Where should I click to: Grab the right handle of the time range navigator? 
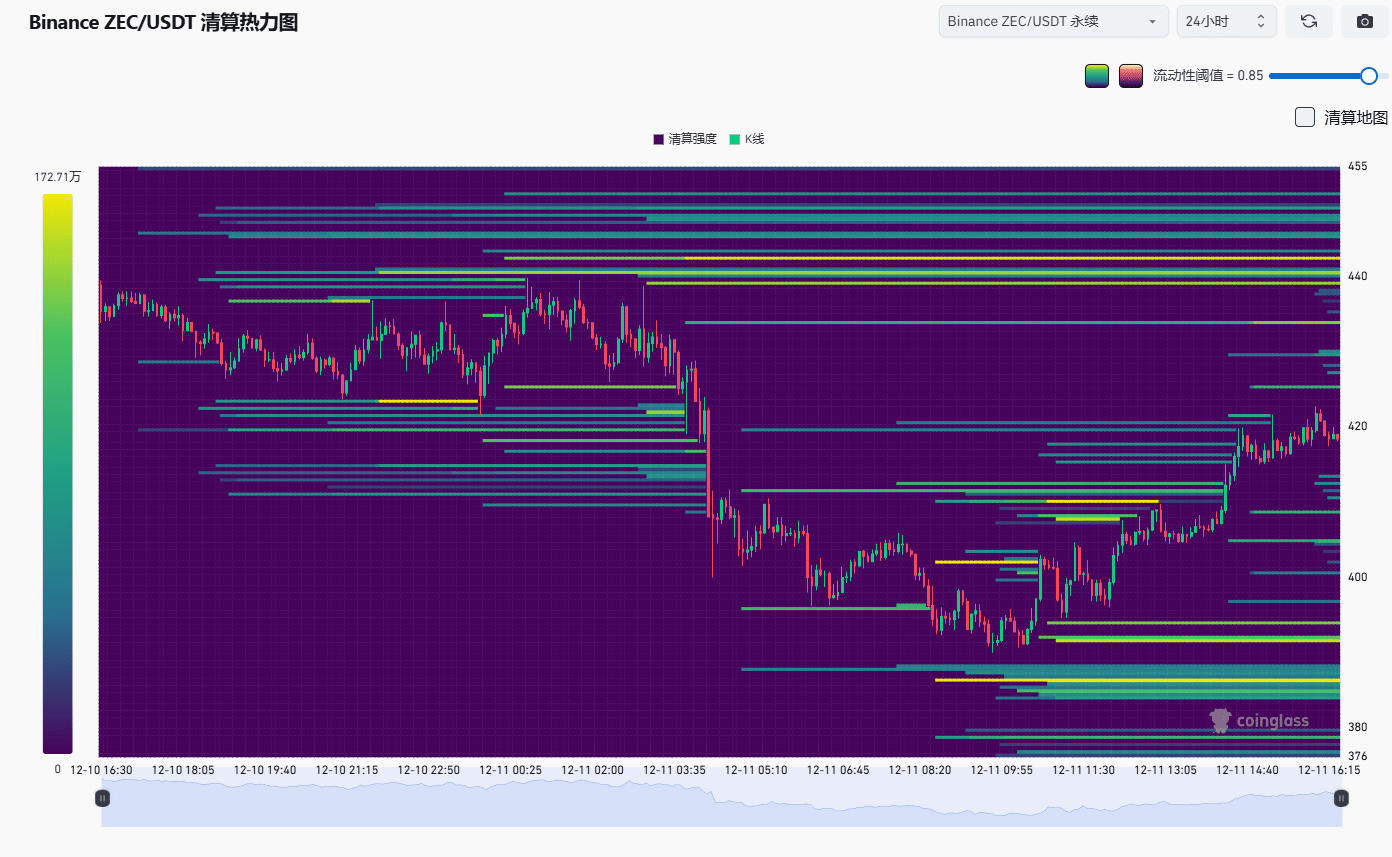point(1342,798)
